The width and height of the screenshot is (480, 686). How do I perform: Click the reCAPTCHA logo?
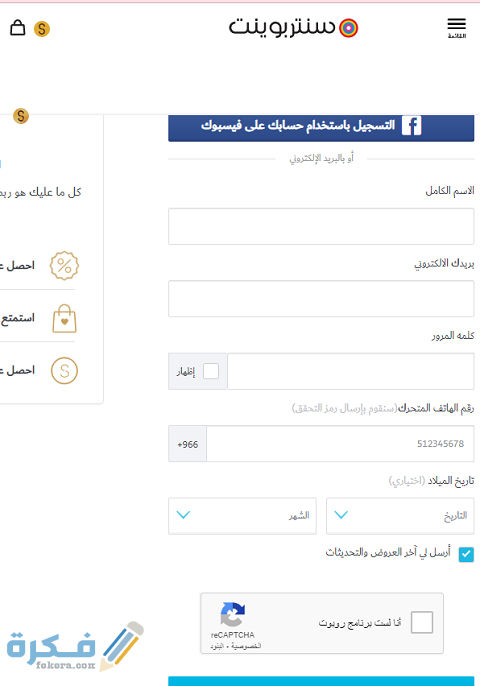pyautogui.click(x=233, y=614)
